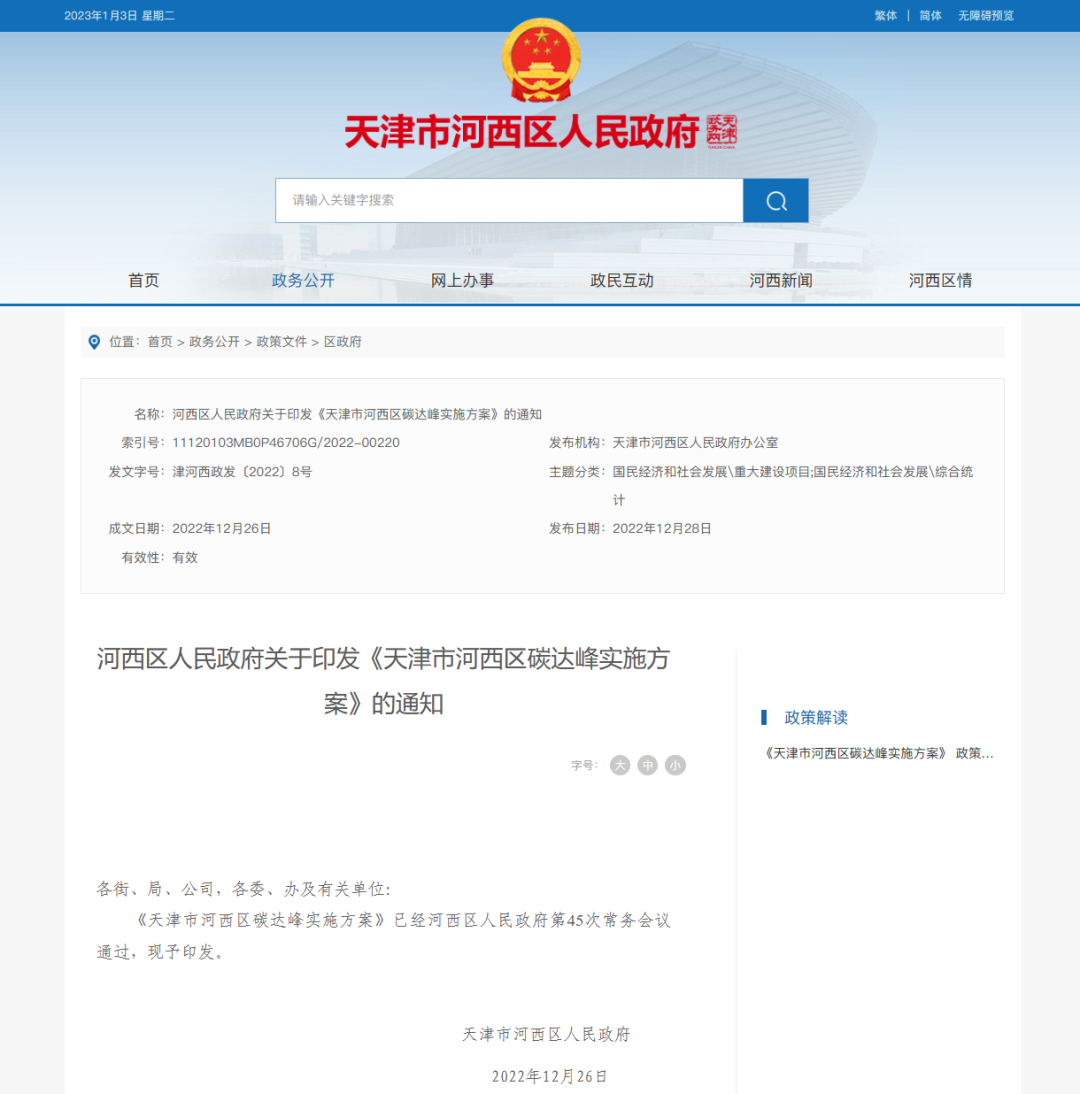
Task: Open the 河西区情 navigation item
Action: 940,280
